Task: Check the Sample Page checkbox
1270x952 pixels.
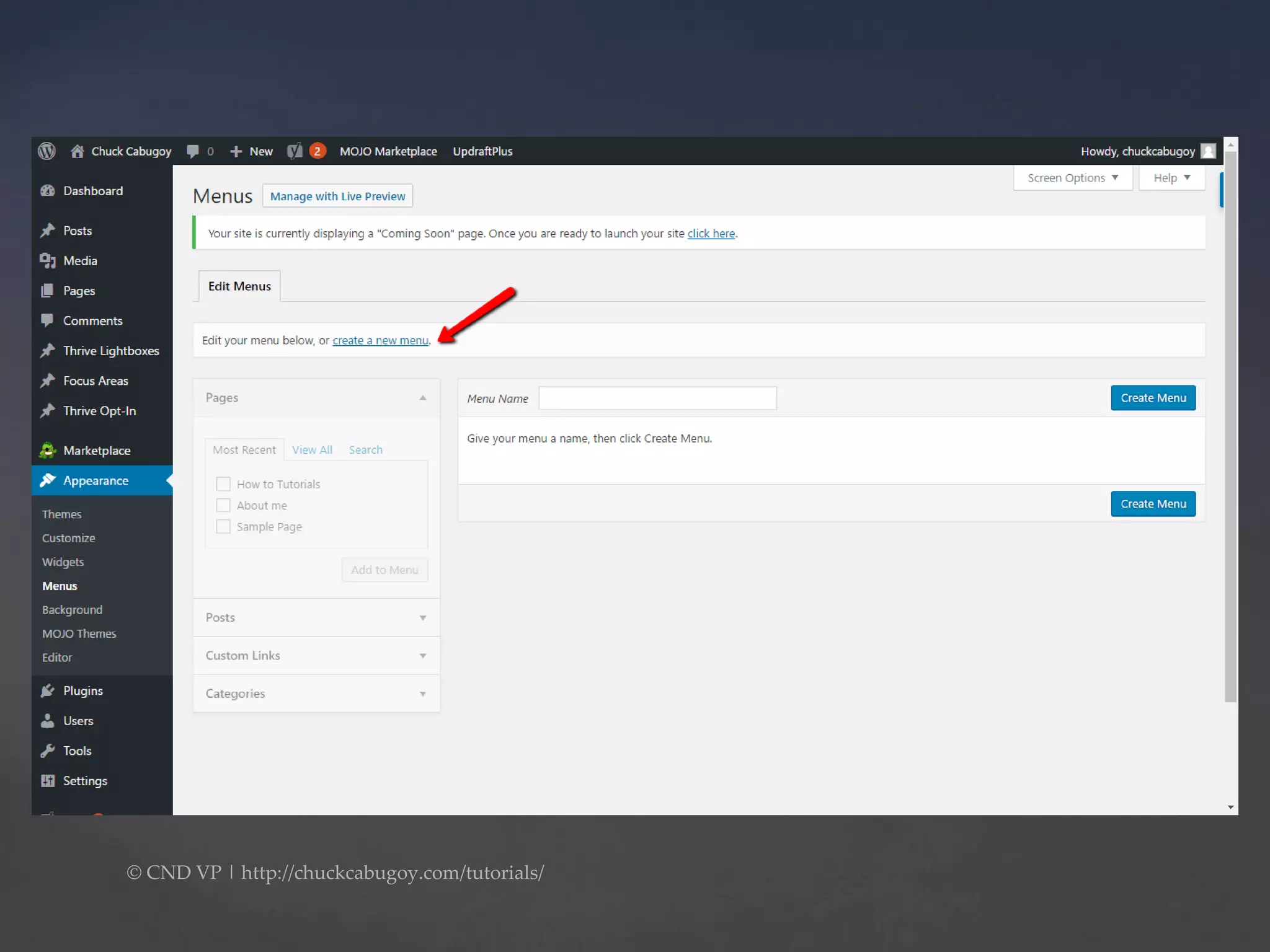Action: point(223,526)
